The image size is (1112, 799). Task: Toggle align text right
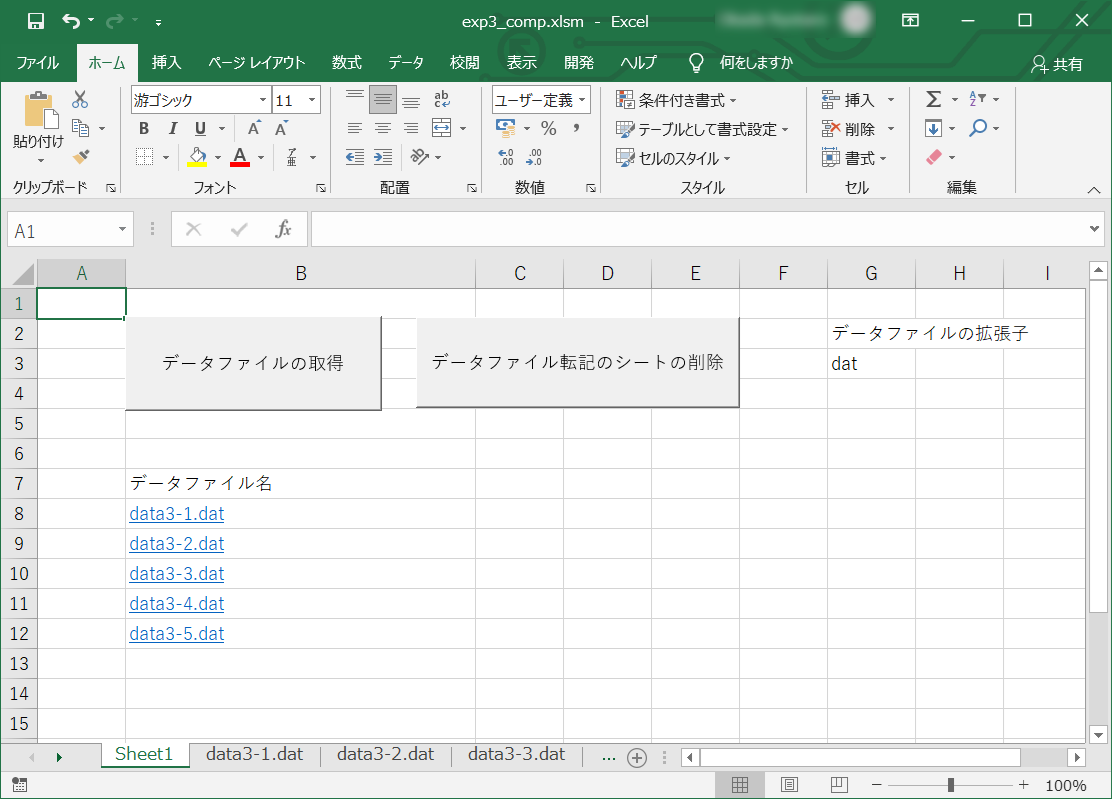411,128
